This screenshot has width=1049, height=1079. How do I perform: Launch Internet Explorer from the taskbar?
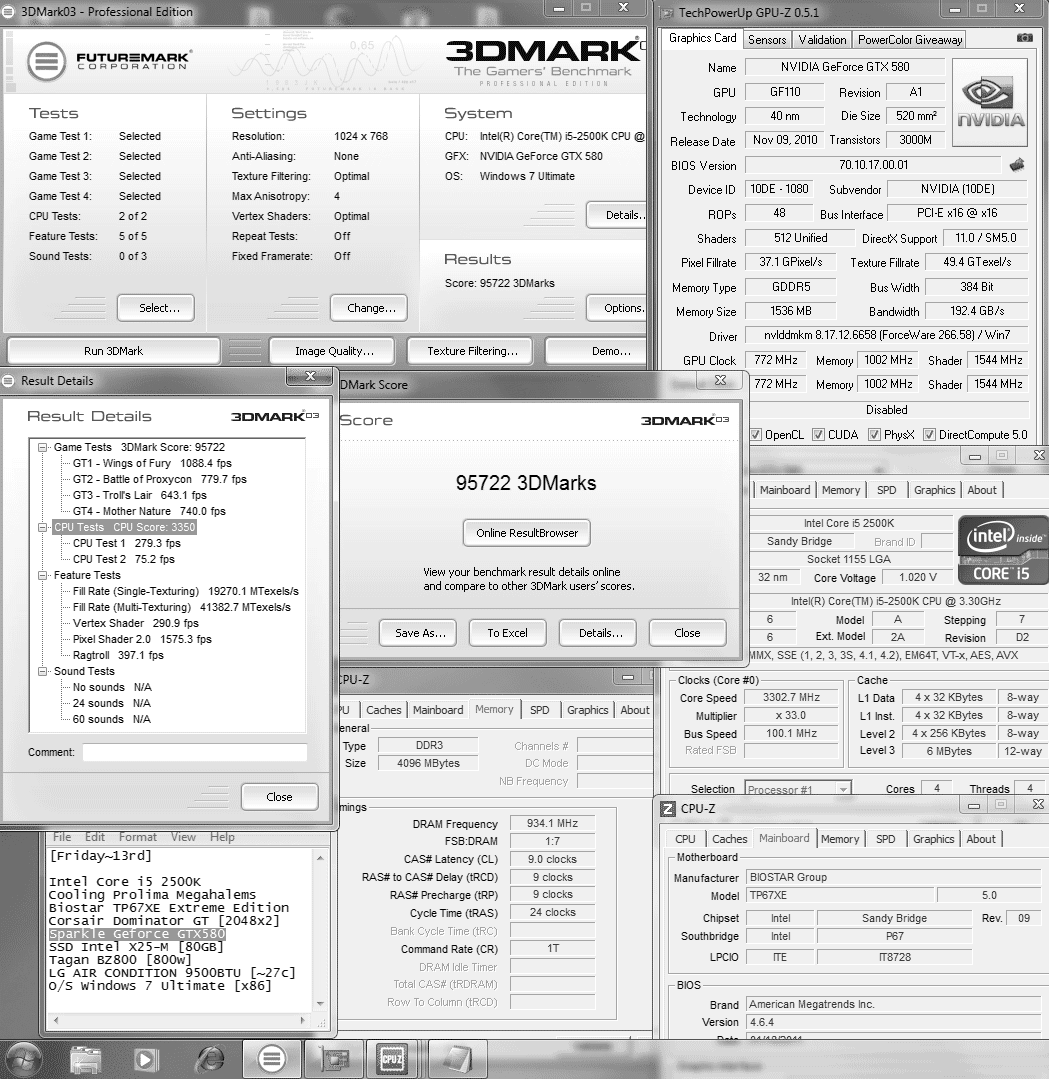pos(210,1060)
